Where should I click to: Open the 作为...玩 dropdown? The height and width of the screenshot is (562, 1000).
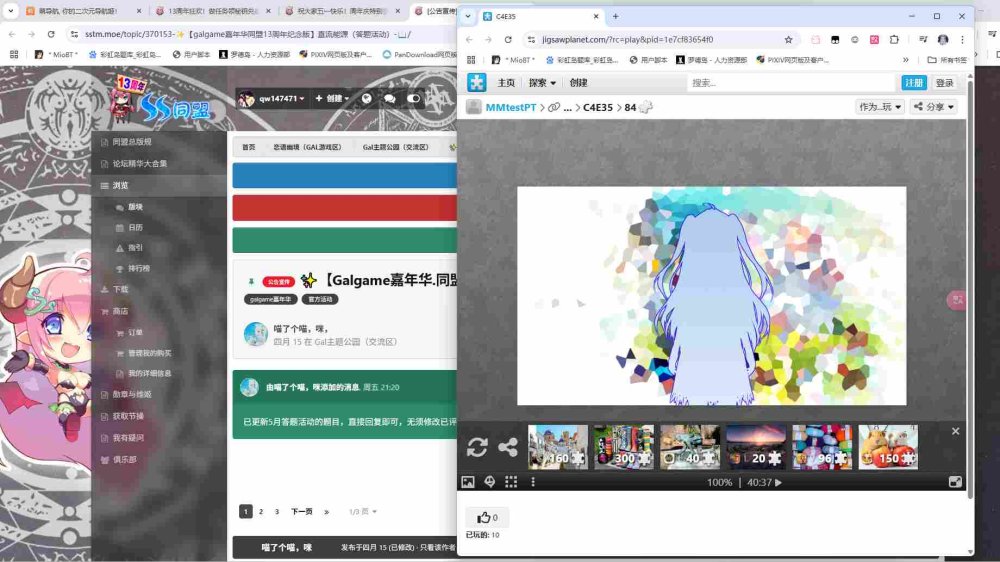879,107
